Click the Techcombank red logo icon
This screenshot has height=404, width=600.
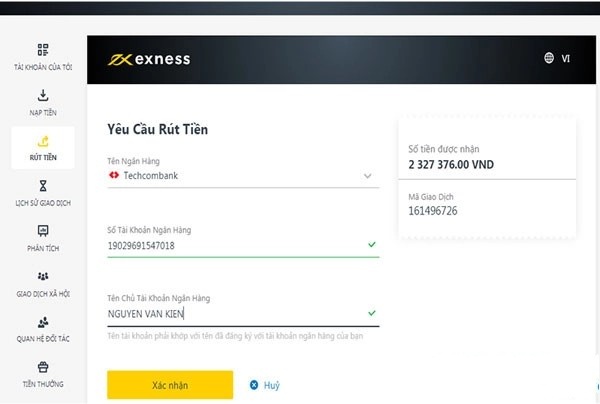tap(114, 175)
